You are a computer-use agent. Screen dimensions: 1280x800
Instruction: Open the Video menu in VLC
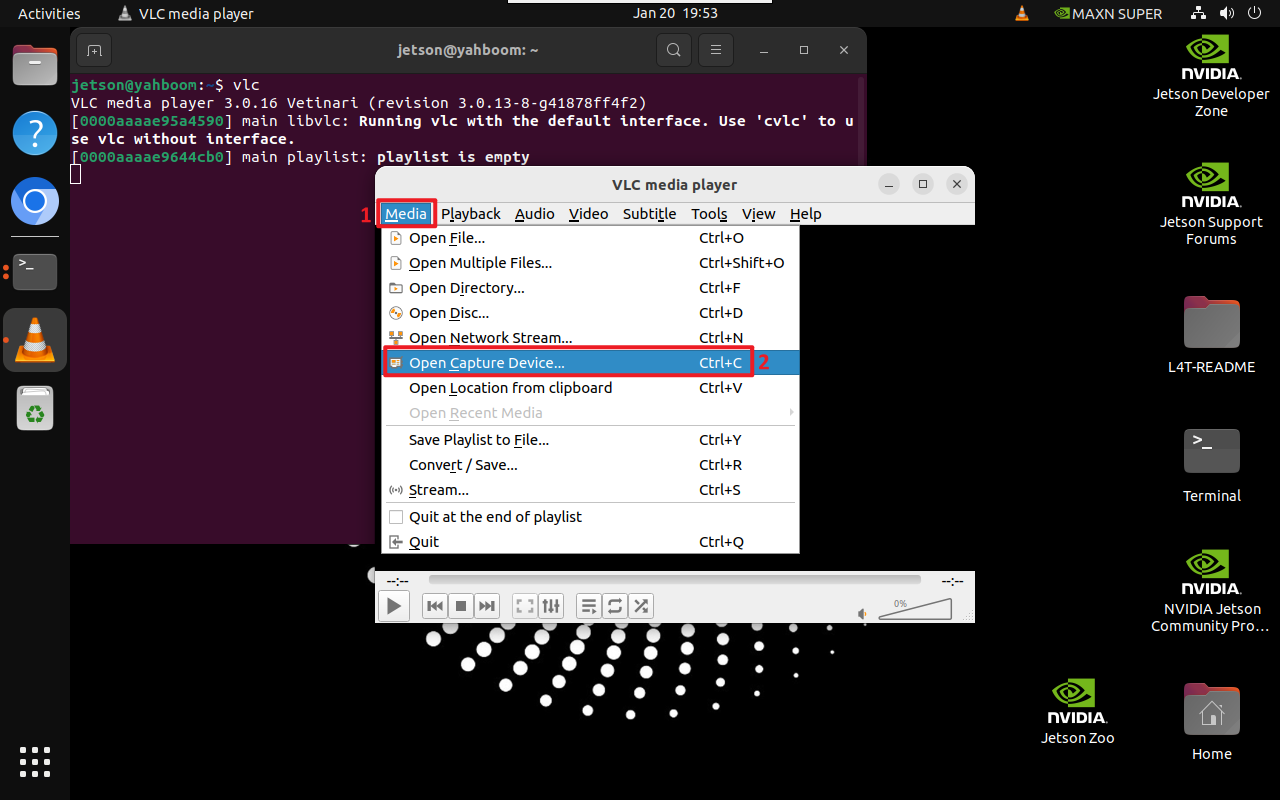point(588,213)
